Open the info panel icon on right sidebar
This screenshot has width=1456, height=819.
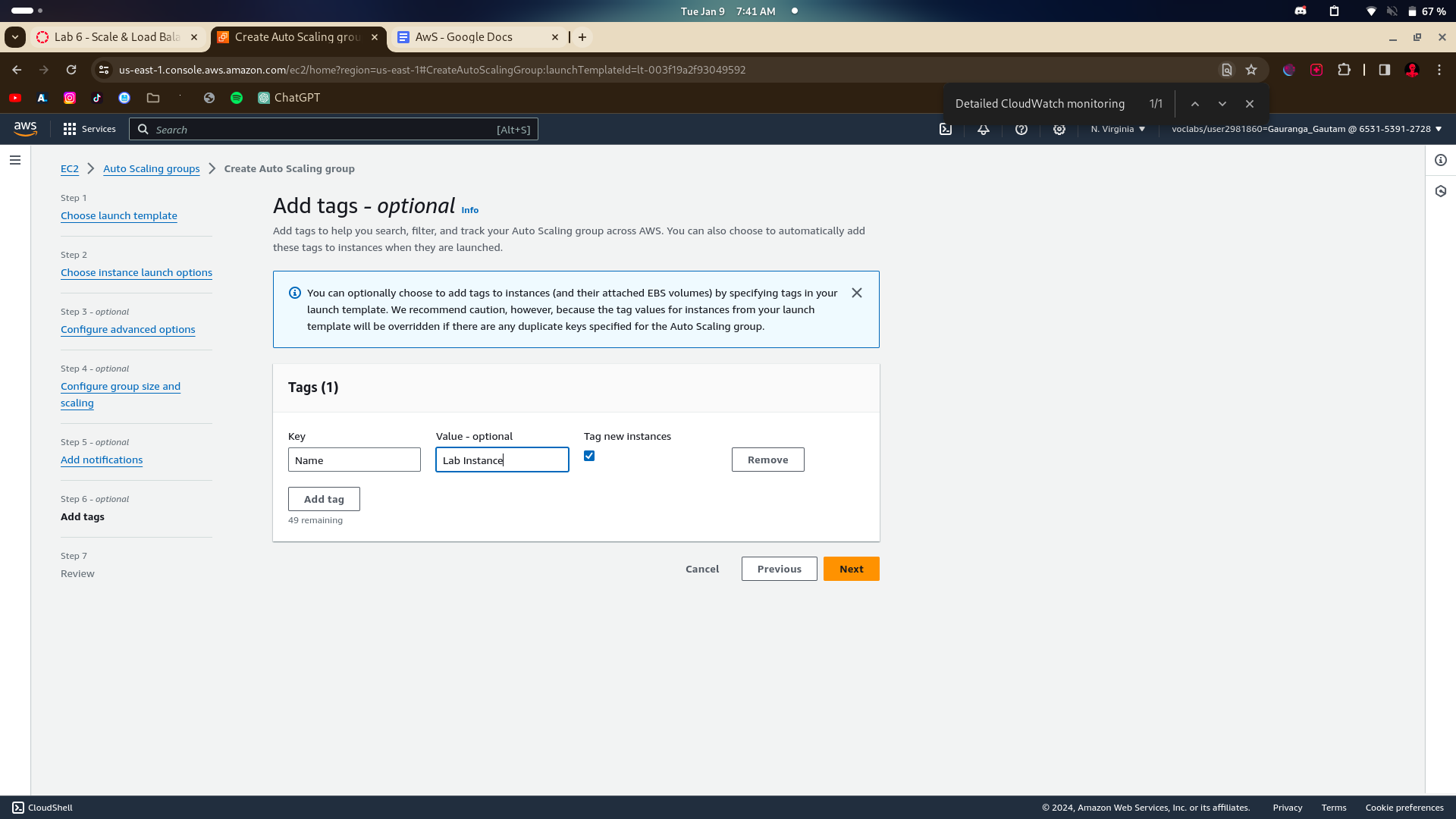pyautogui.click(x=1441, y=160)
